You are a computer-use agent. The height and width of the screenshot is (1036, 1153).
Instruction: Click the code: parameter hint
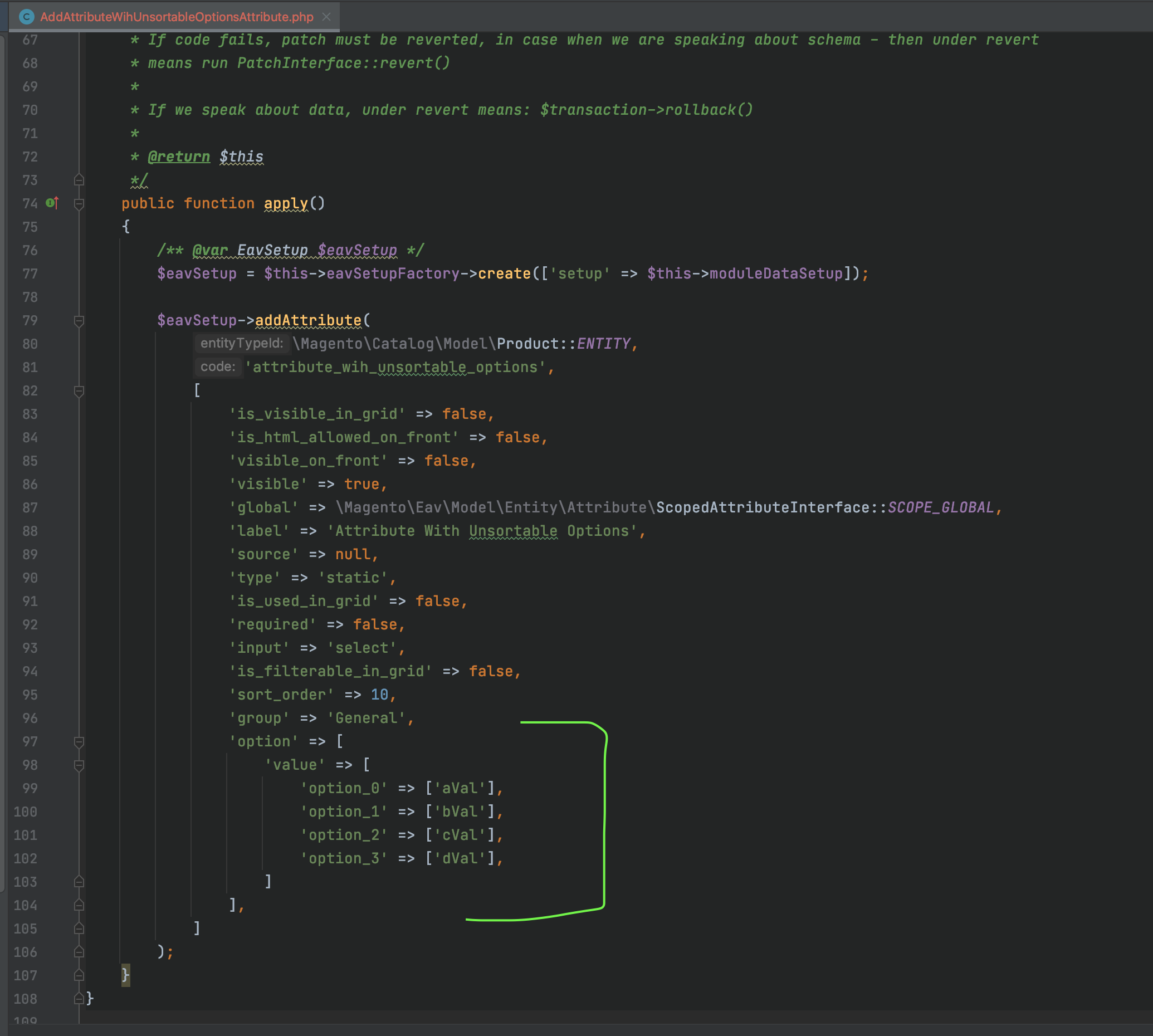(218, 366)
